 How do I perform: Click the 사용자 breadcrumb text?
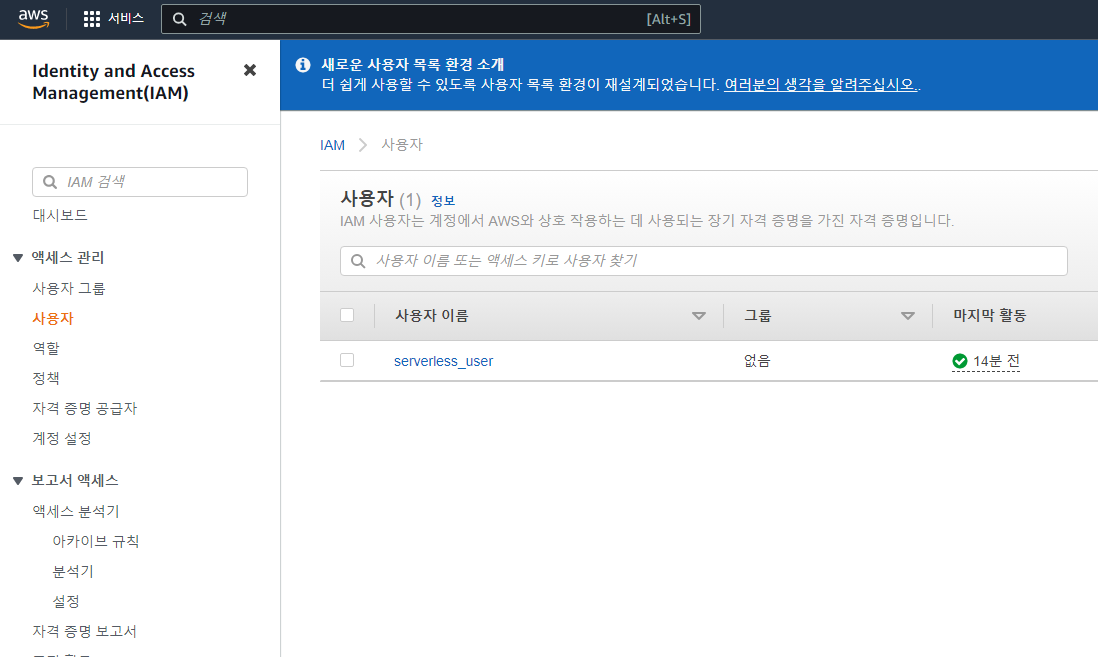pos(402,145)
